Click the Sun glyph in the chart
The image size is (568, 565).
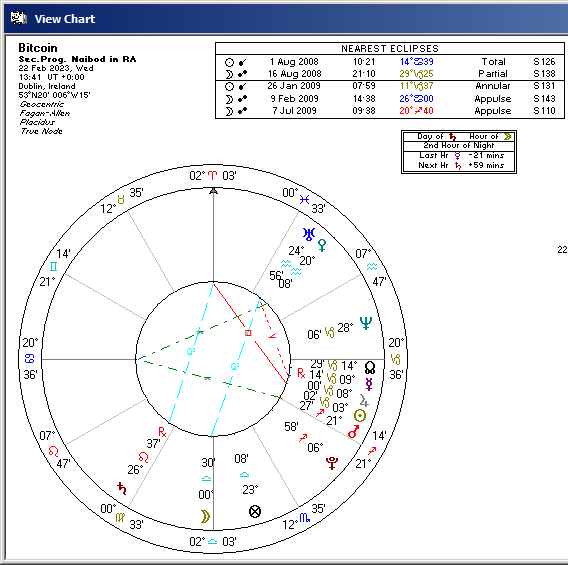359,415
